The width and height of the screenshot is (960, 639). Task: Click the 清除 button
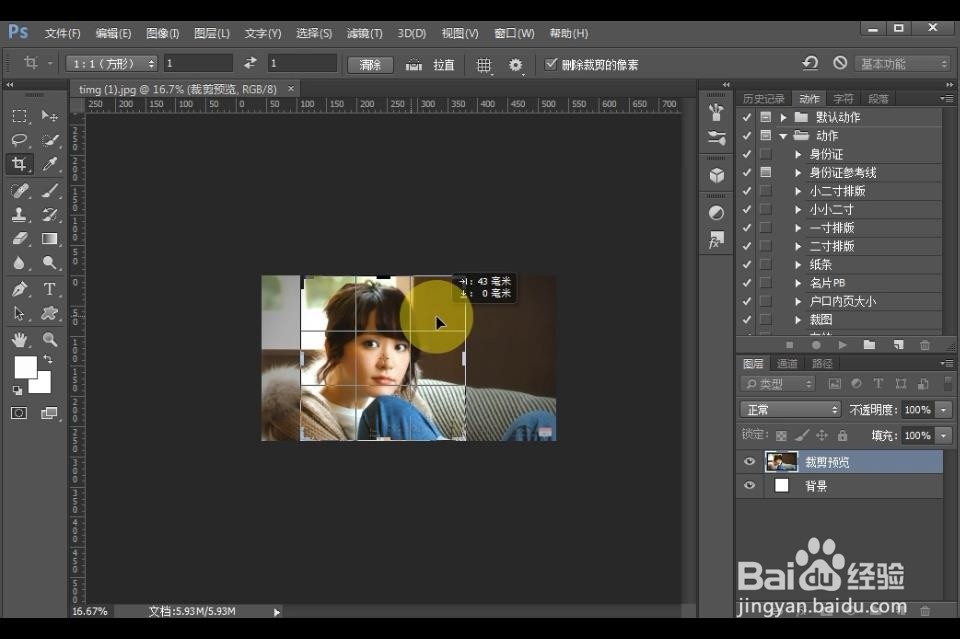(x=370, y=64)
